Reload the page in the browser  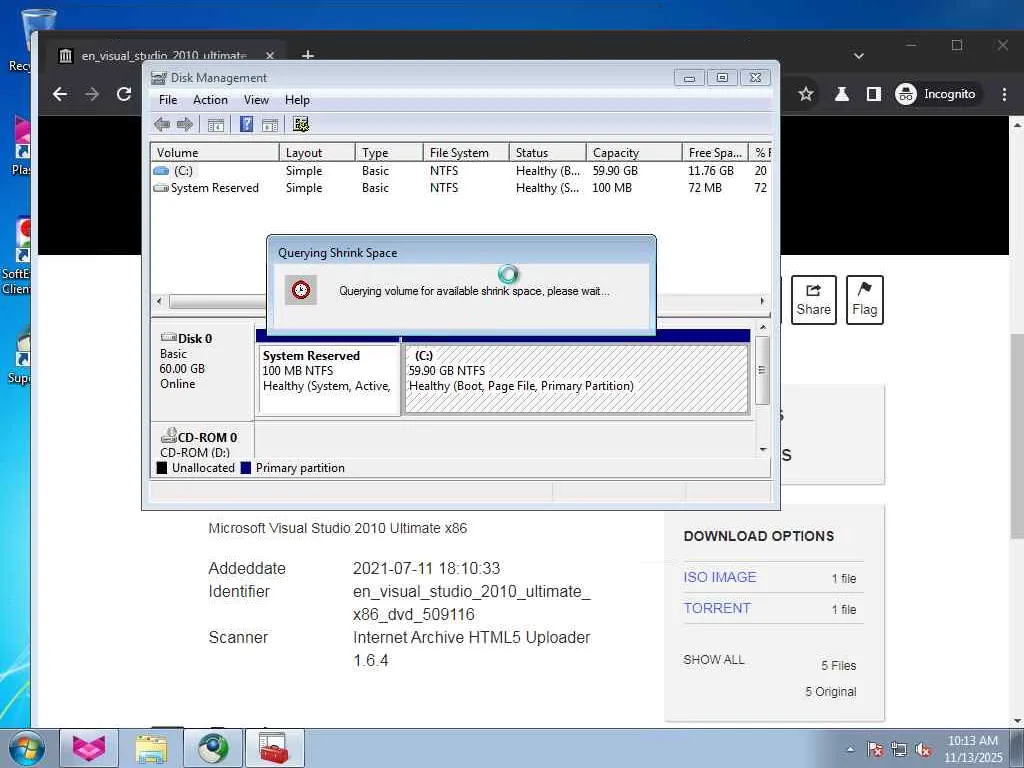pos(124,94)
